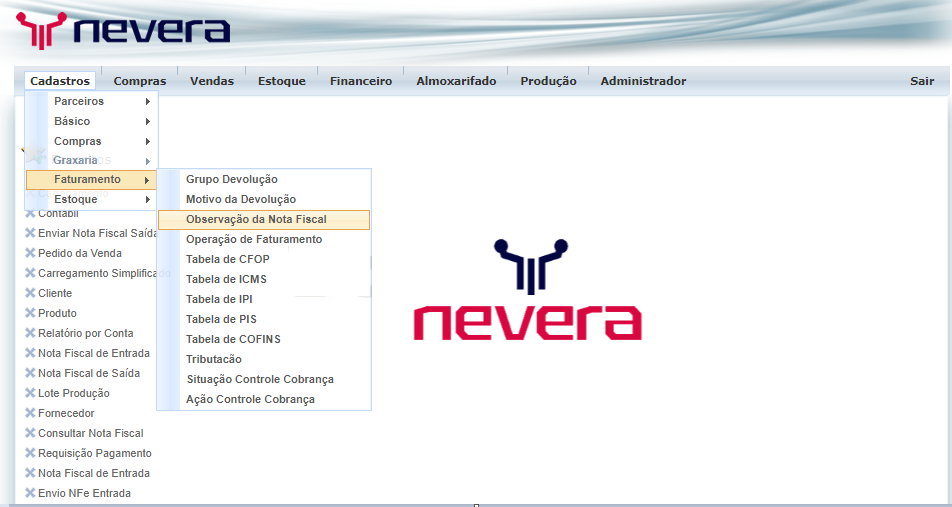952x507 pixels.
Task: Open the Consultar Nota Fiscal link
Action: [90, 434]
